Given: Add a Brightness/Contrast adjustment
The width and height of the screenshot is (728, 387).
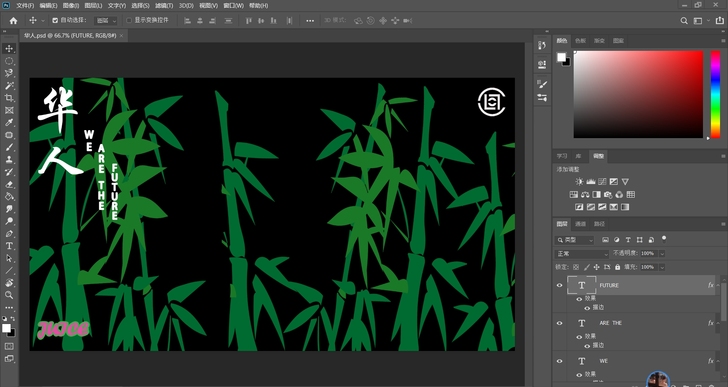Looking at the screenshot, I should (x=579, y=182).
